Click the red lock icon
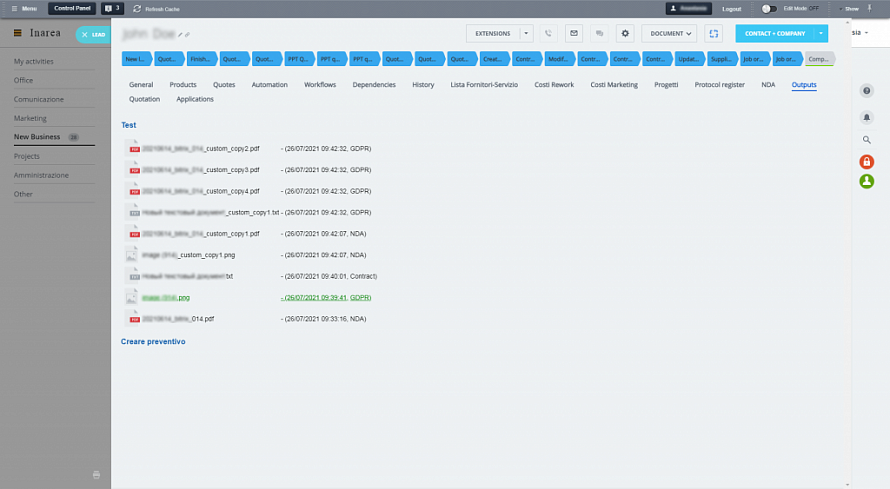The height and width of the screenshot is (489, 890). [x=866, y=162]
